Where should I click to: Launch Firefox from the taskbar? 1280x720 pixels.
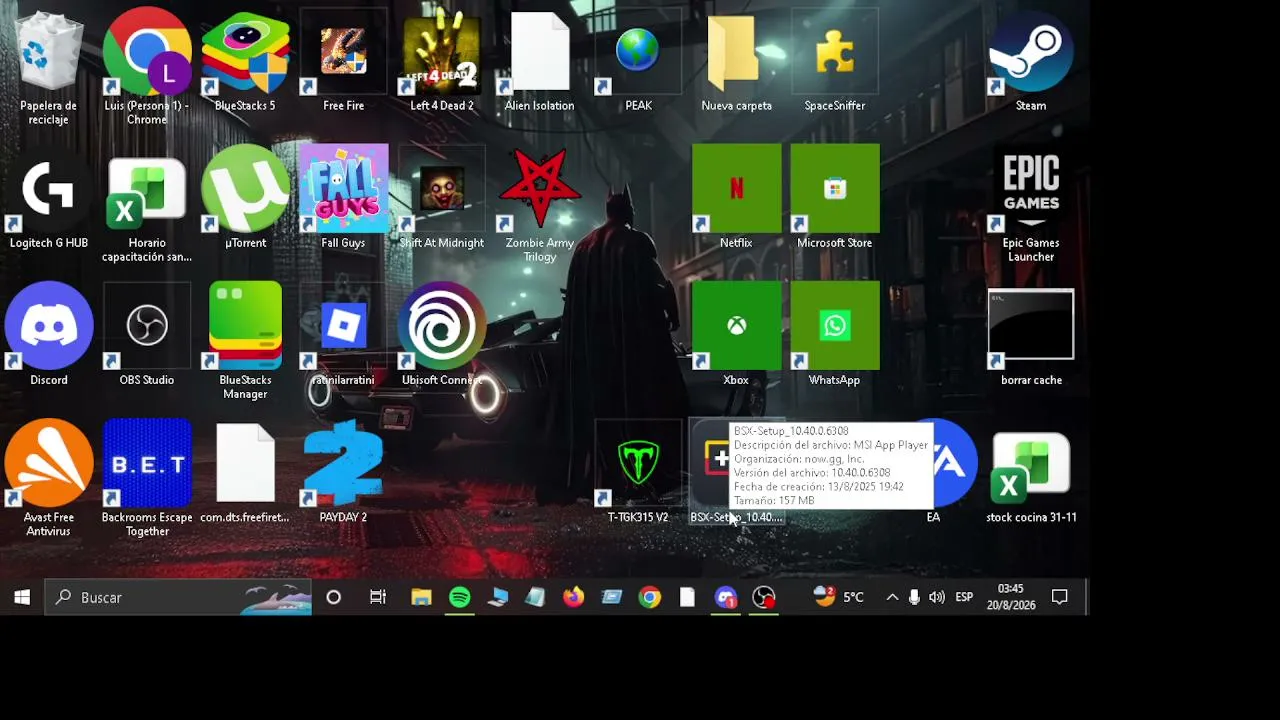click(x=573, y=597)
